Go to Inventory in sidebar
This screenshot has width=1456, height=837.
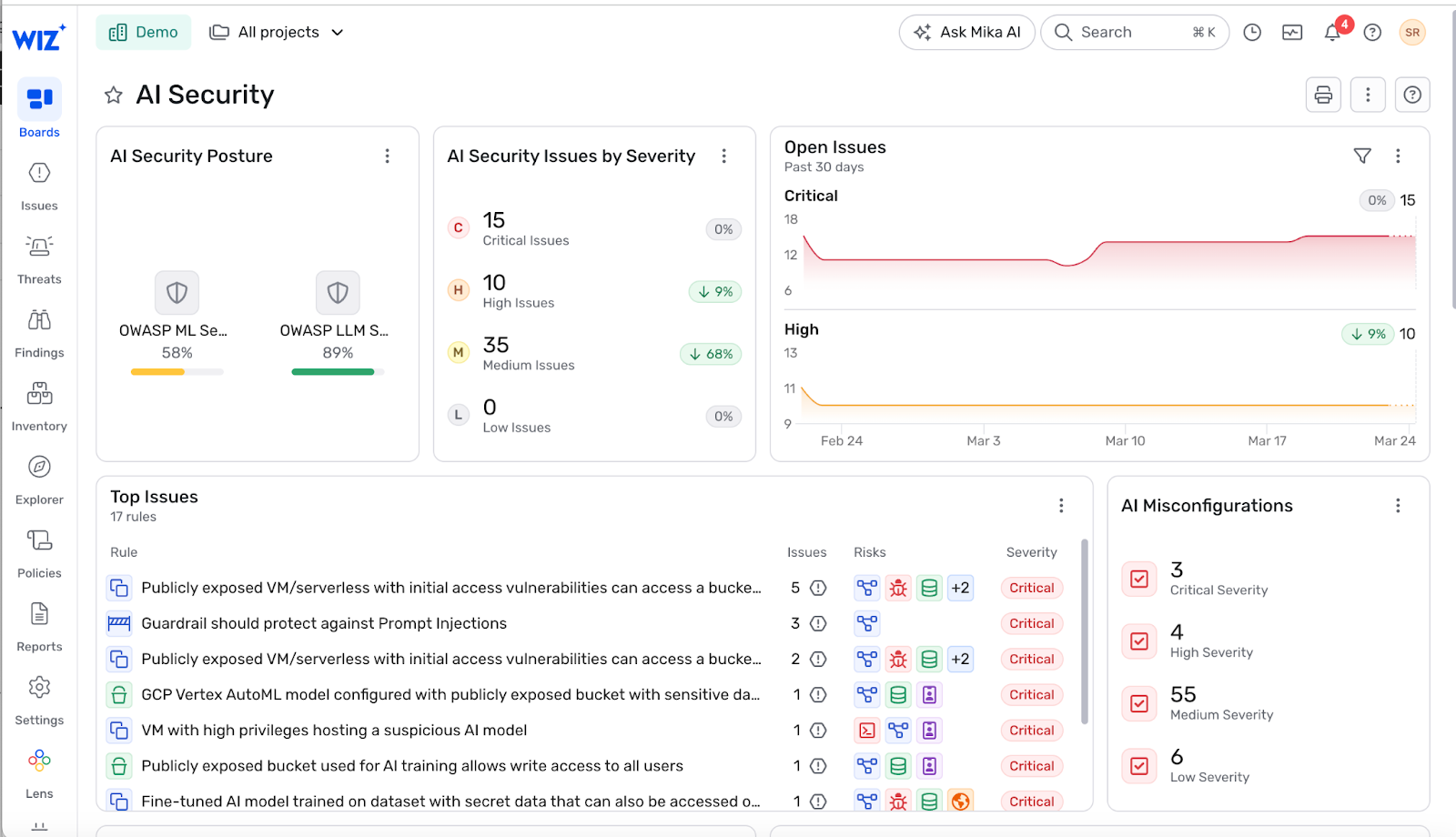pyautogui.click(x=39, y=408)
